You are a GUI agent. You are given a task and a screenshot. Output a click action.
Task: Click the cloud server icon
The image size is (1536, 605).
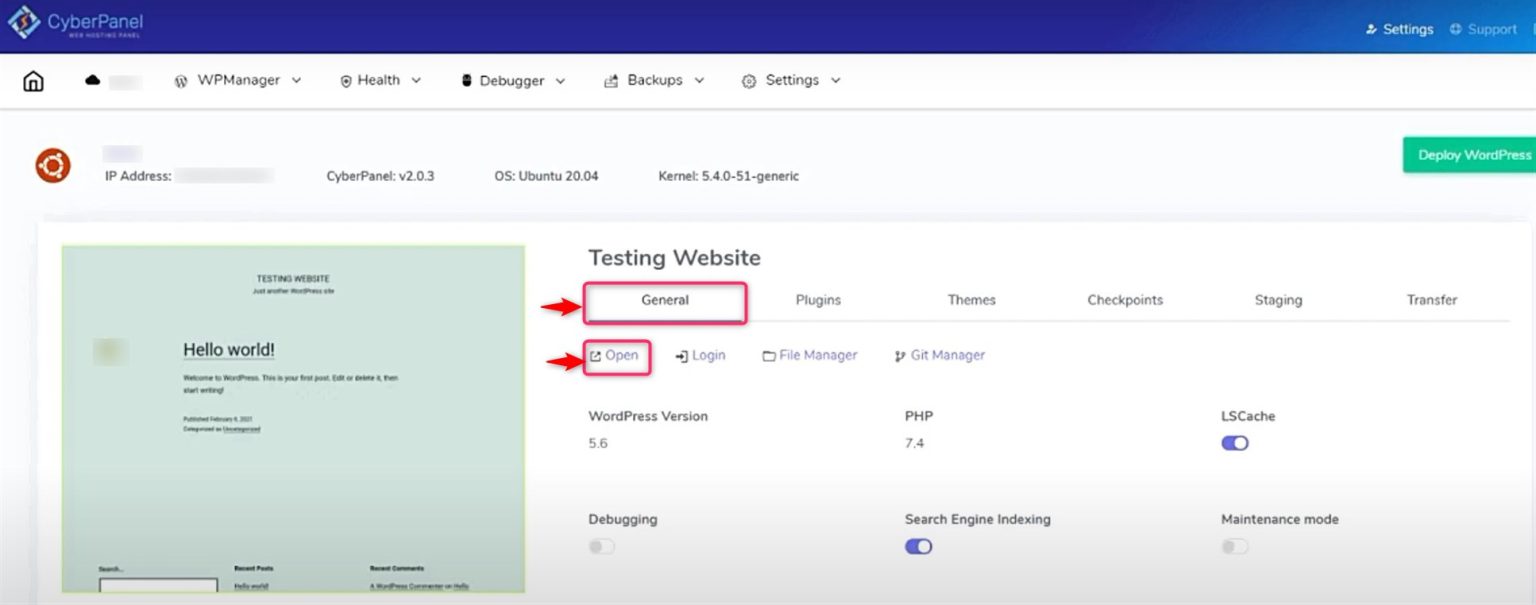point(93,81)
